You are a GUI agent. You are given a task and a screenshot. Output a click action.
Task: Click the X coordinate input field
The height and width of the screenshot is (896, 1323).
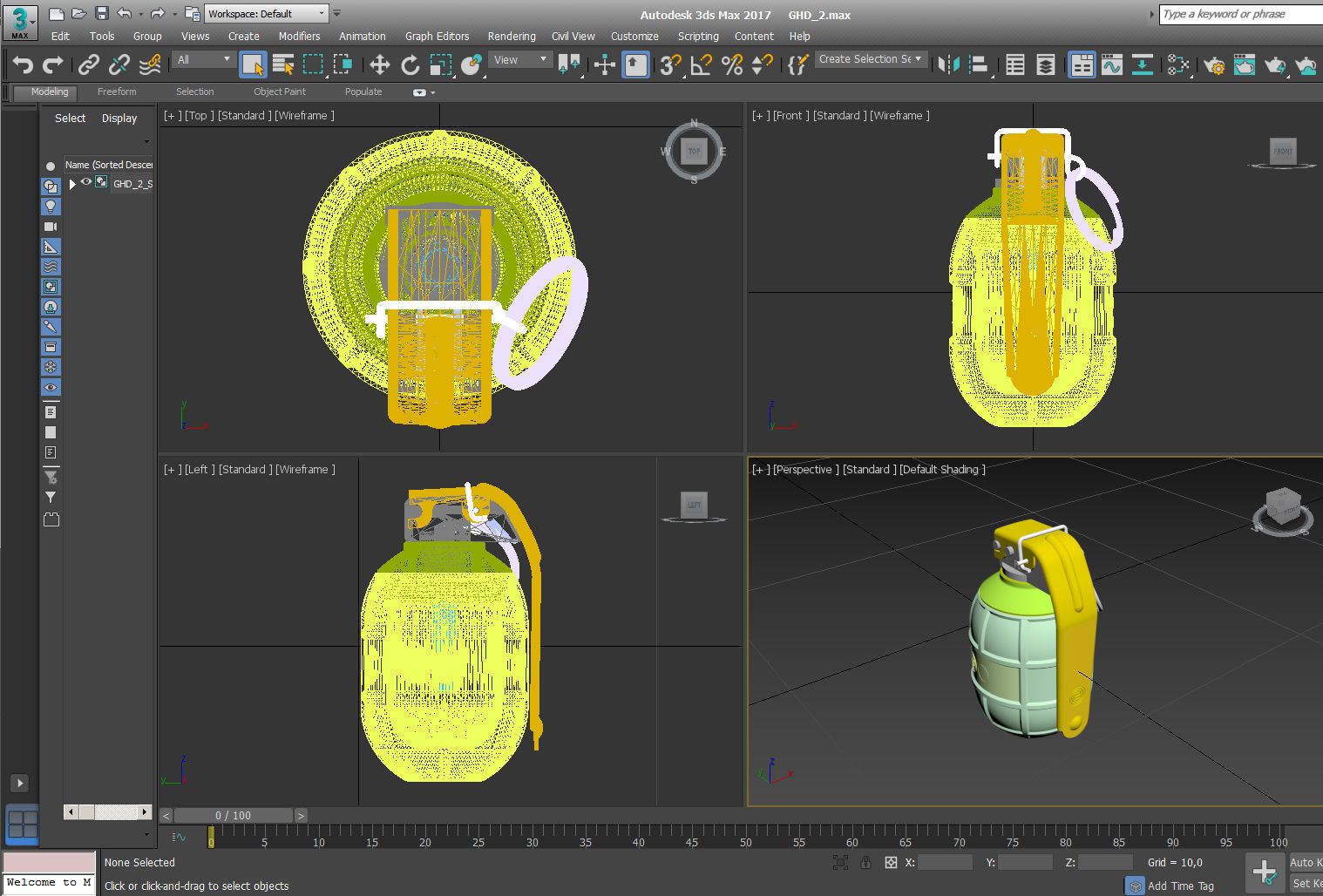pyautogui.click(x=945, y=862)
